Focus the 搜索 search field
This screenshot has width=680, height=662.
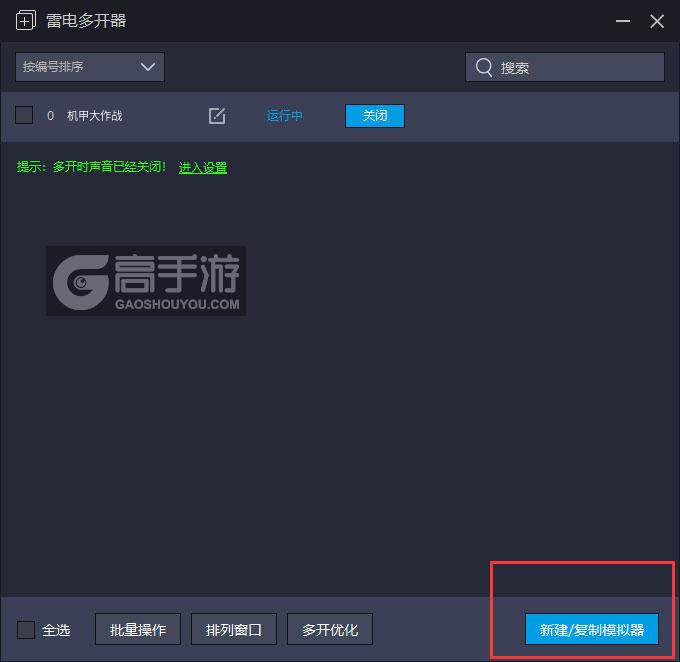(565, 67)
